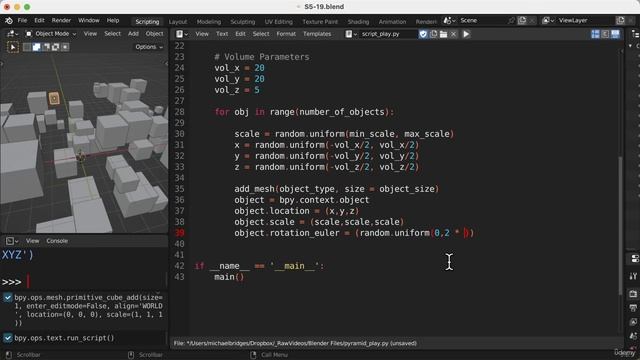Run the script with the play button
Screen dimensions: 640x360
click(x=466, y=34)
